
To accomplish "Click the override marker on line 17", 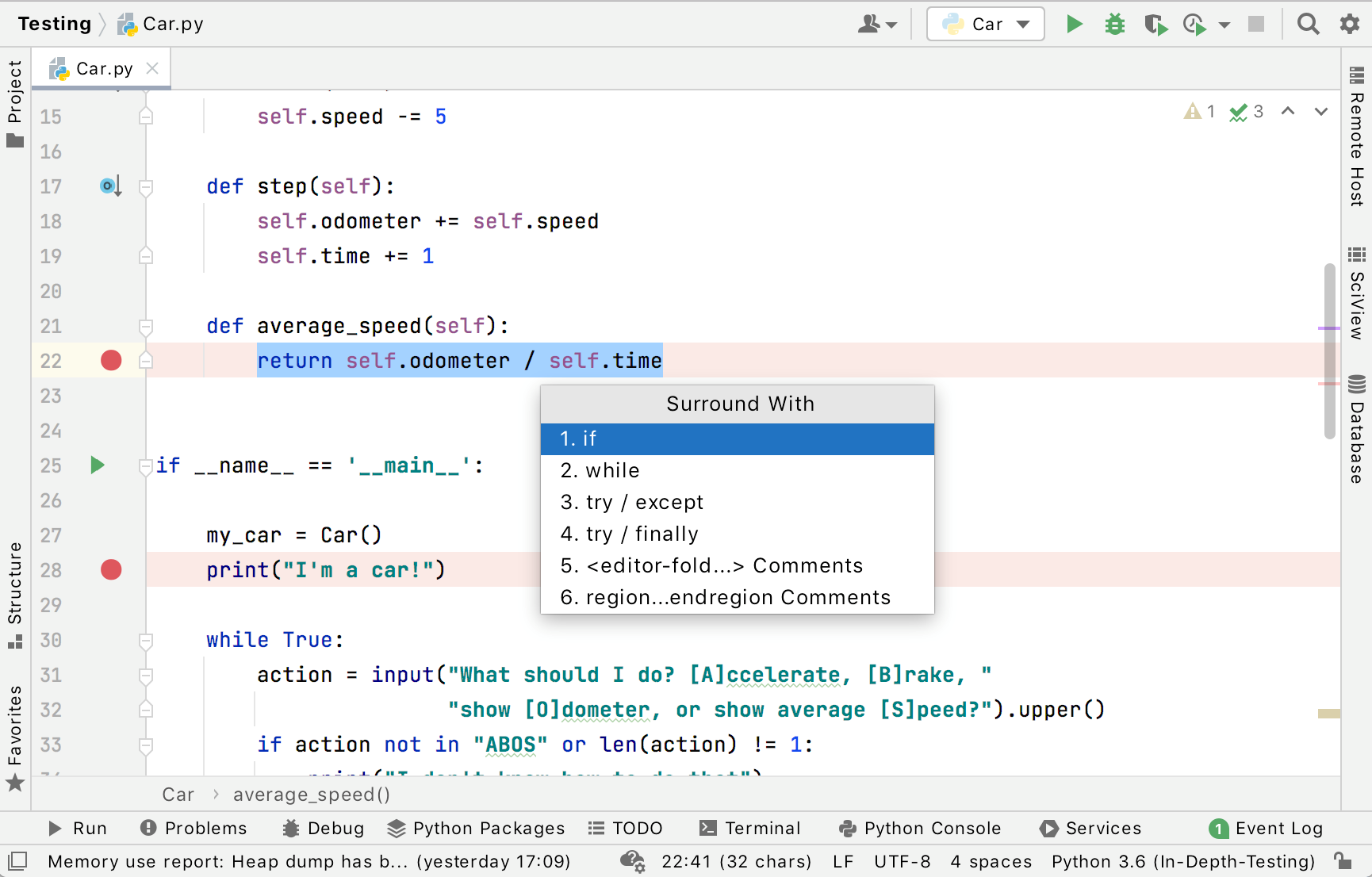I will coord(109,186).
